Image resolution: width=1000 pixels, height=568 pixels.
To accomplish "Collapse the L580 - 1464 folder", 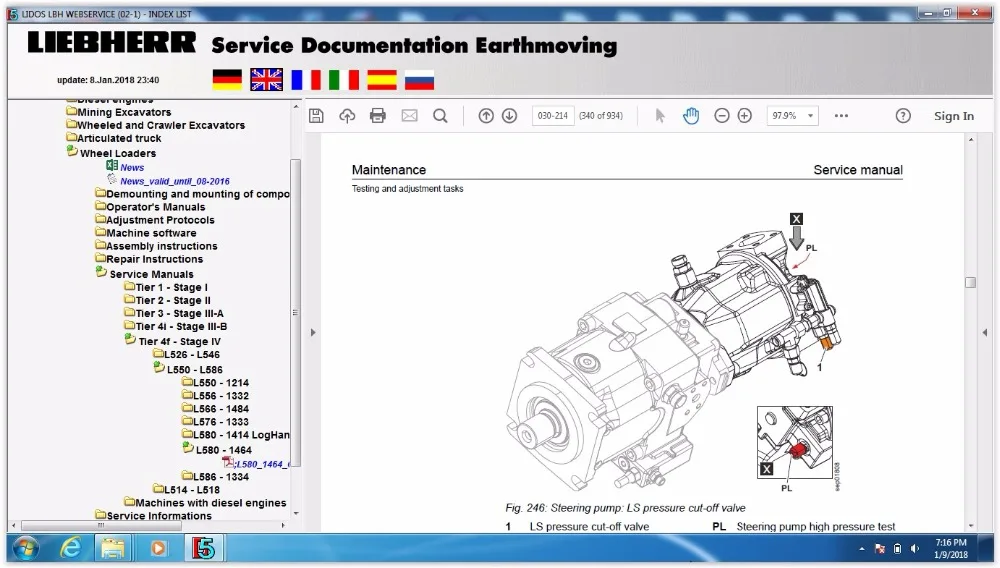I will point(217,449).
